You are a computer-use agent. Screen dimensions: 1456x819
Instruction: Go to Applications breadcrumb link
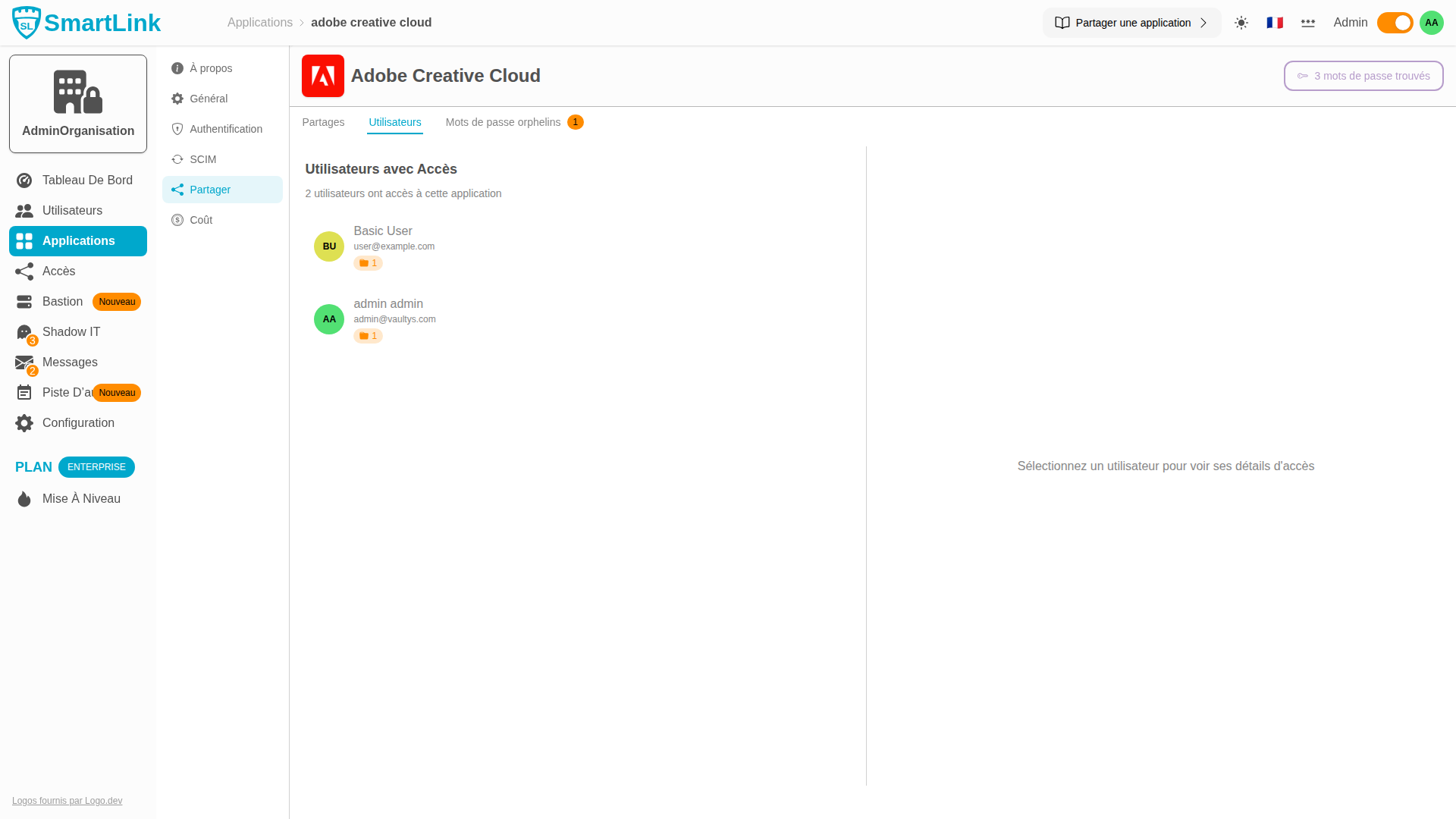260,23
